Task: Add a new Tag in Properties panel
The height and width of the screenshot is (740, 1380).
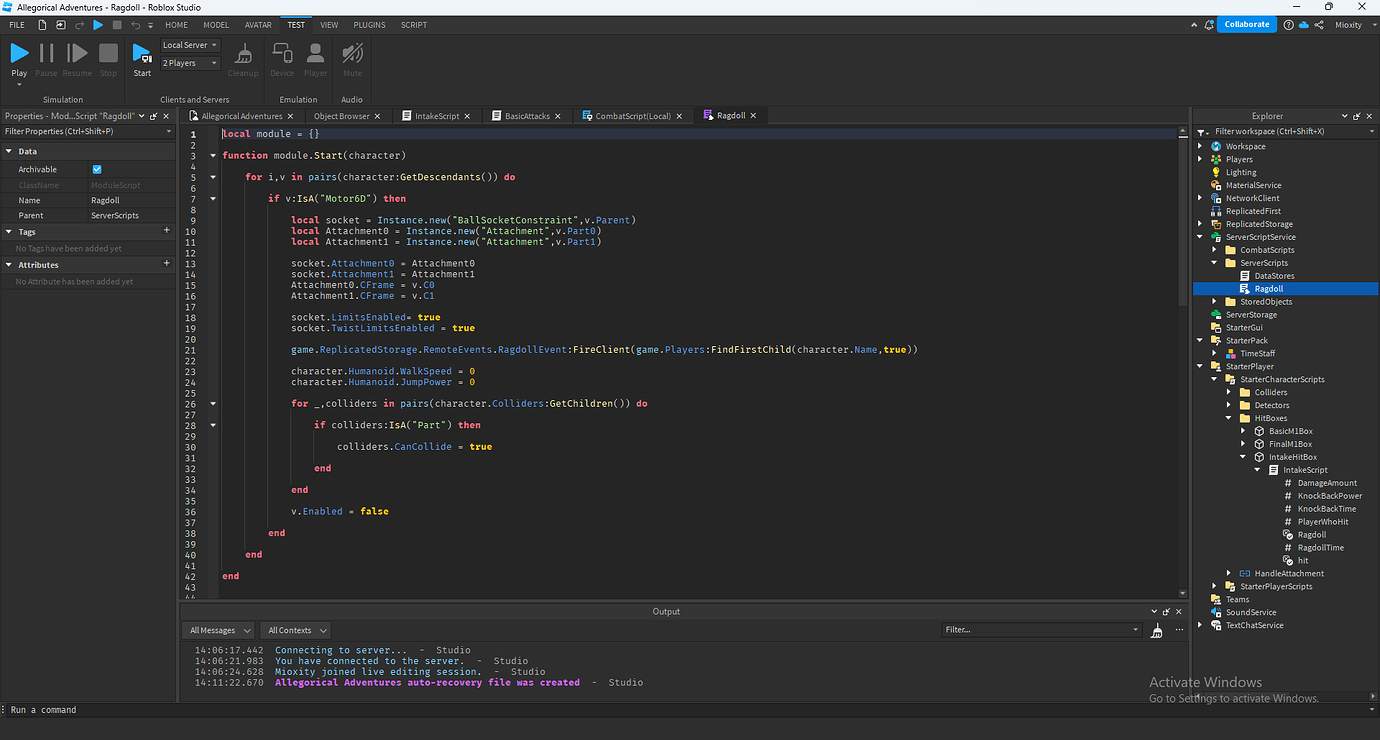Action: 167,230
